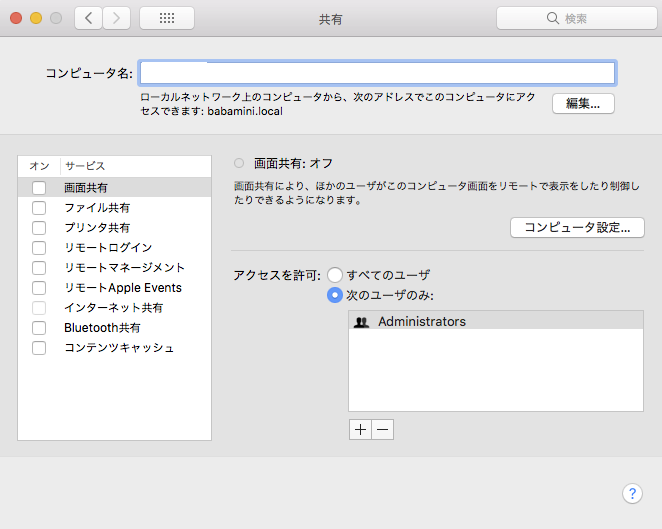Select the プリンタ共有 service row

point(114,228)
